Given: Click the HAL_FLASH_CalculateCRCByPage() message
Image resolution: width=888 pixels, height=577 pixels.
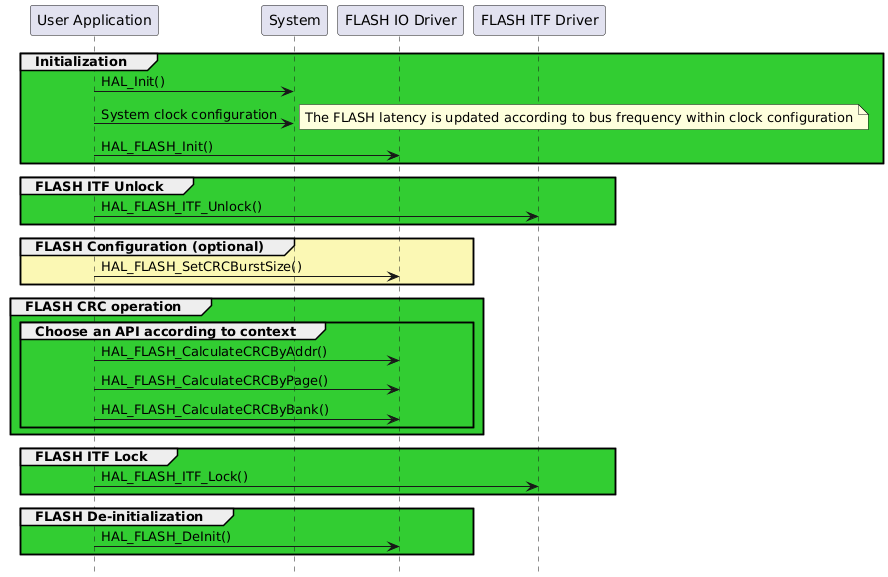Looking at the screenshot, I should pos(214,381).
